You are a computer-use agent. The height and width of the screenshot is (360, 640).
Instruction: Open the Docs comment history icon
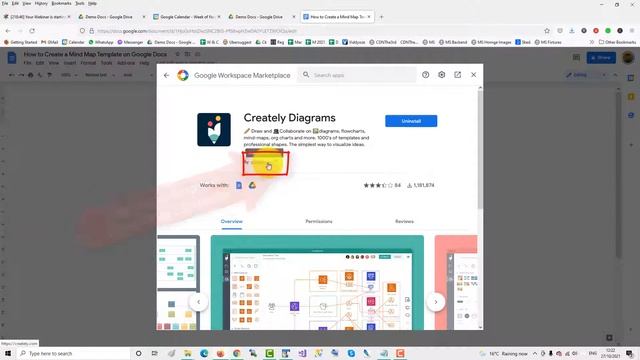tap(576, 58)
